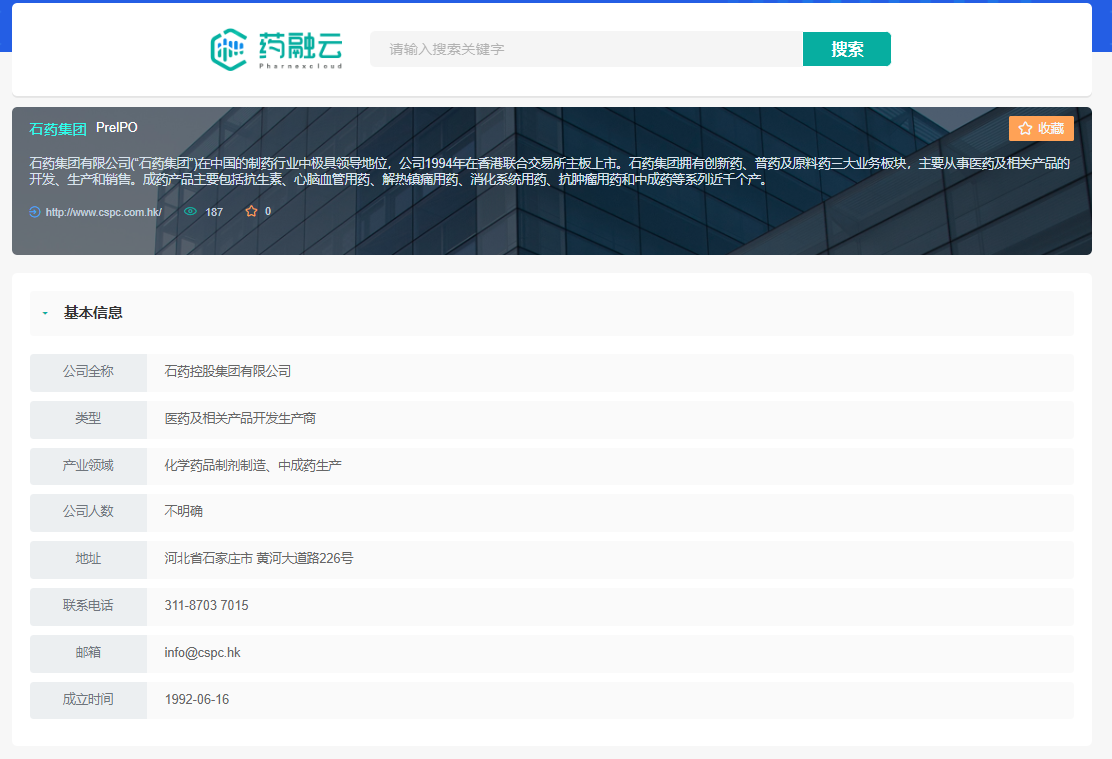Click the 药融云 Pharnexcloud logo text
The width and height of the screenshot is (1112, 759).
300,49
